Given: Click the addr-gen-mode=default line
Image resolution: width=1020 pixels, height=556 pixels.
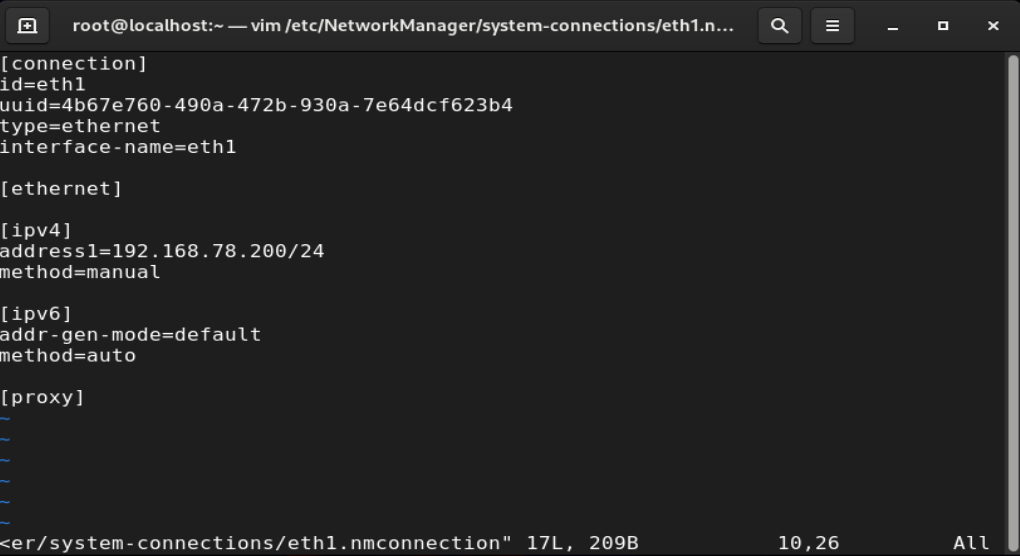Looking at the screenshot, I should coord(130,334).
